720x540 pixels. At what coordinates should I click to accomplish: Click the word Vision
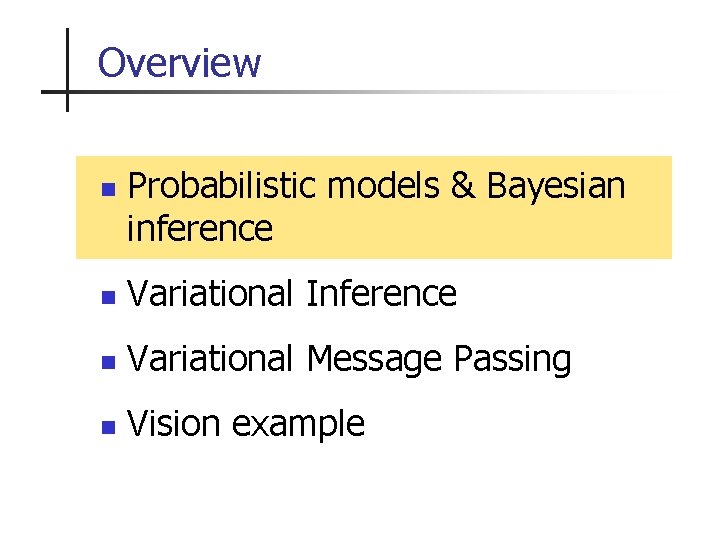pos(174,424)
